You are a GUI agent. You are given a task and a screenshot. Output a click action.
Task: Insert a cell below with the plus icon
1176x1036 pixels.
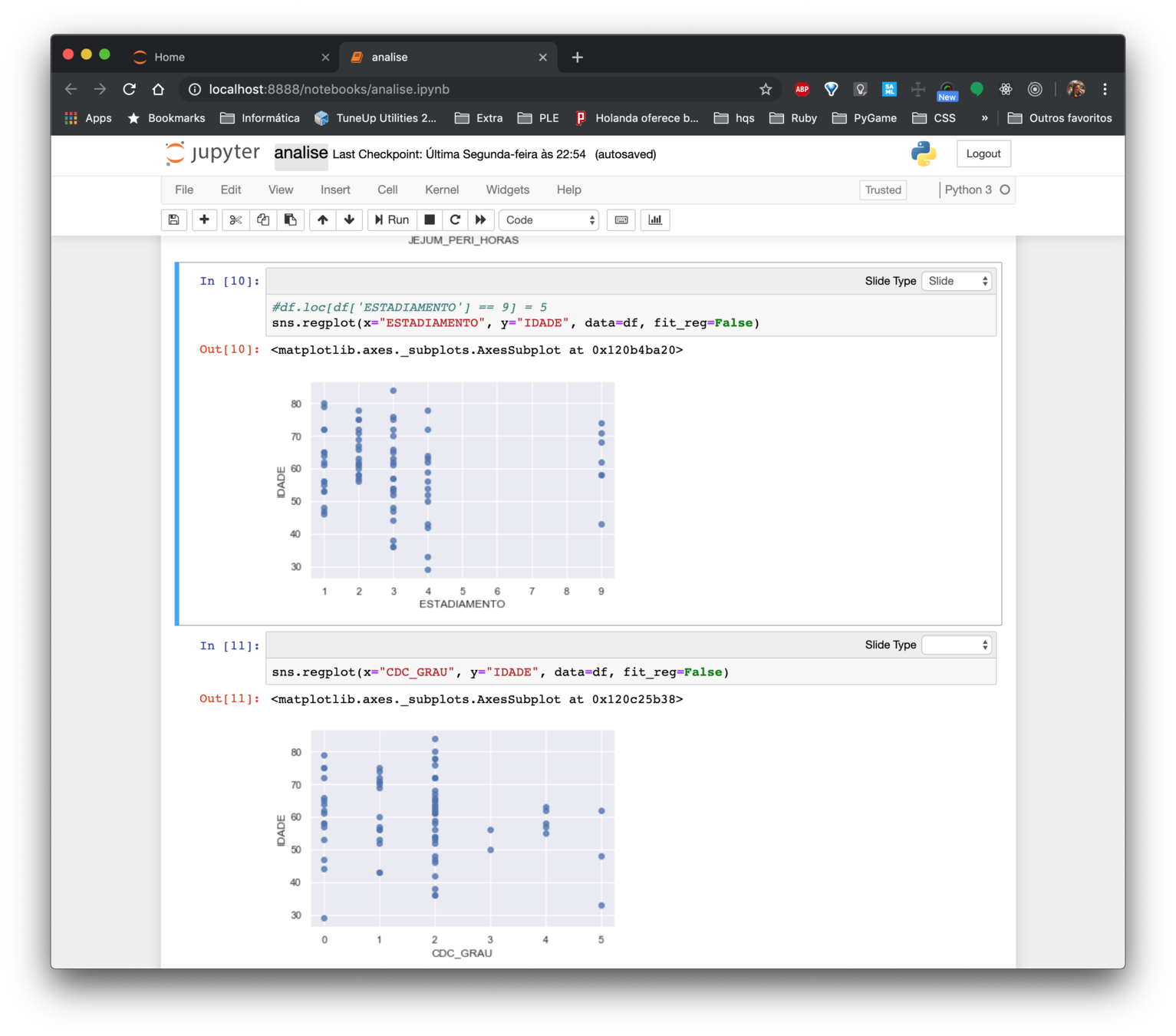[204, 220]
